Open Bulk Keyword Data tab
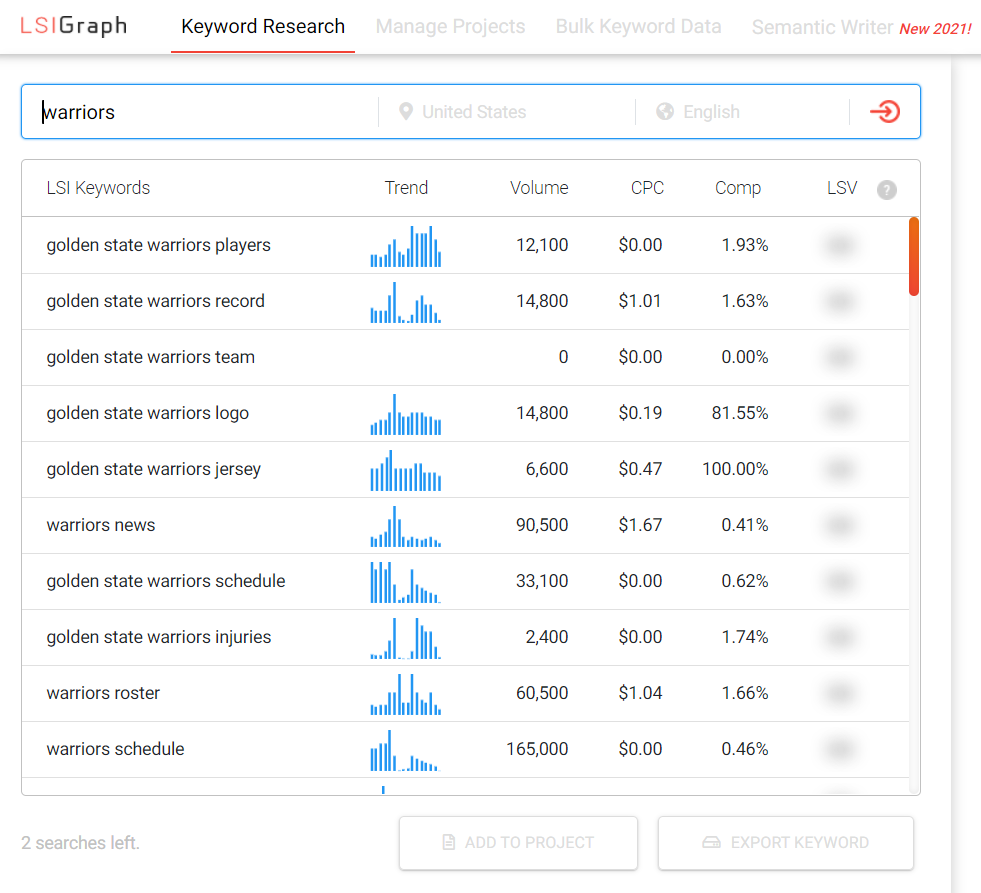Screen dimensions: 981x893 (638, 26)
